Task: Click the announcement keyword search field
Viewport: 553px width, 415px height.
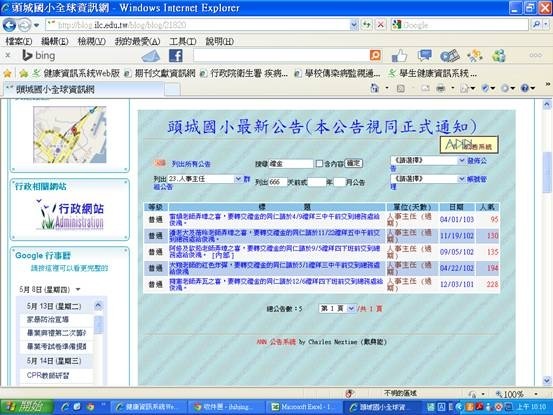Action: pyautogui.click(x=291, y=164)
